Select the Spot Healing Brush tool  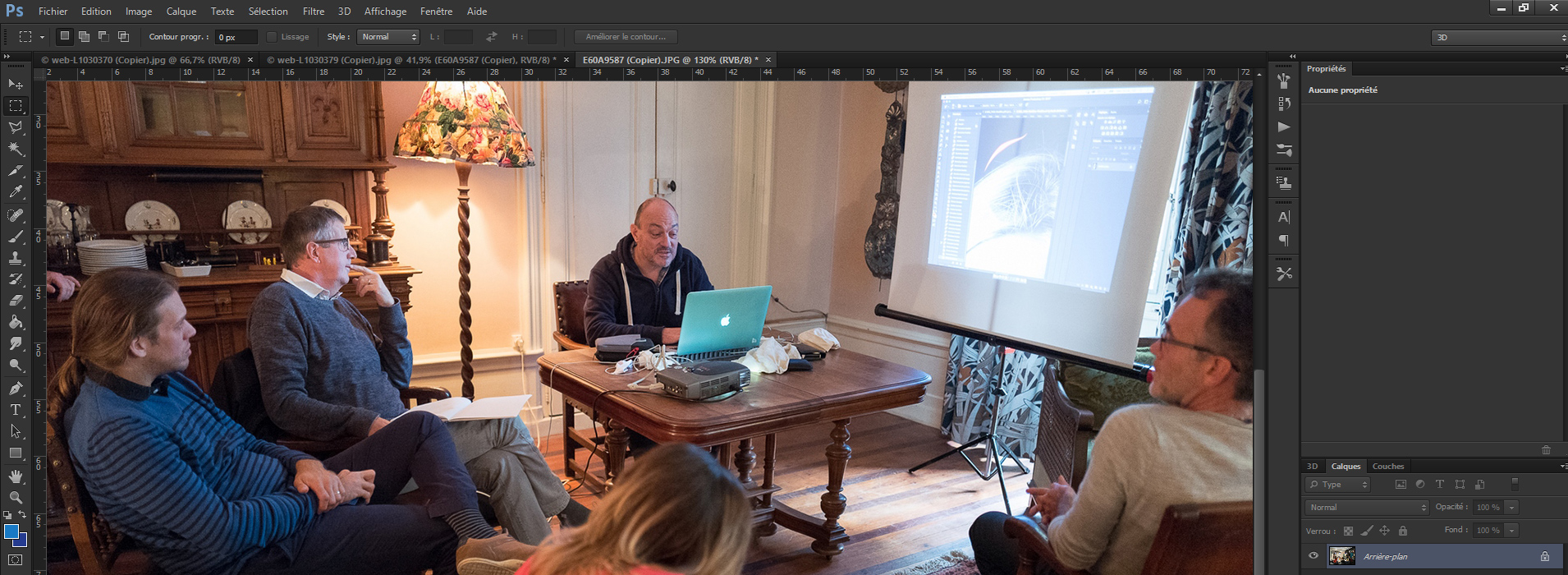(x=16, y=215)
